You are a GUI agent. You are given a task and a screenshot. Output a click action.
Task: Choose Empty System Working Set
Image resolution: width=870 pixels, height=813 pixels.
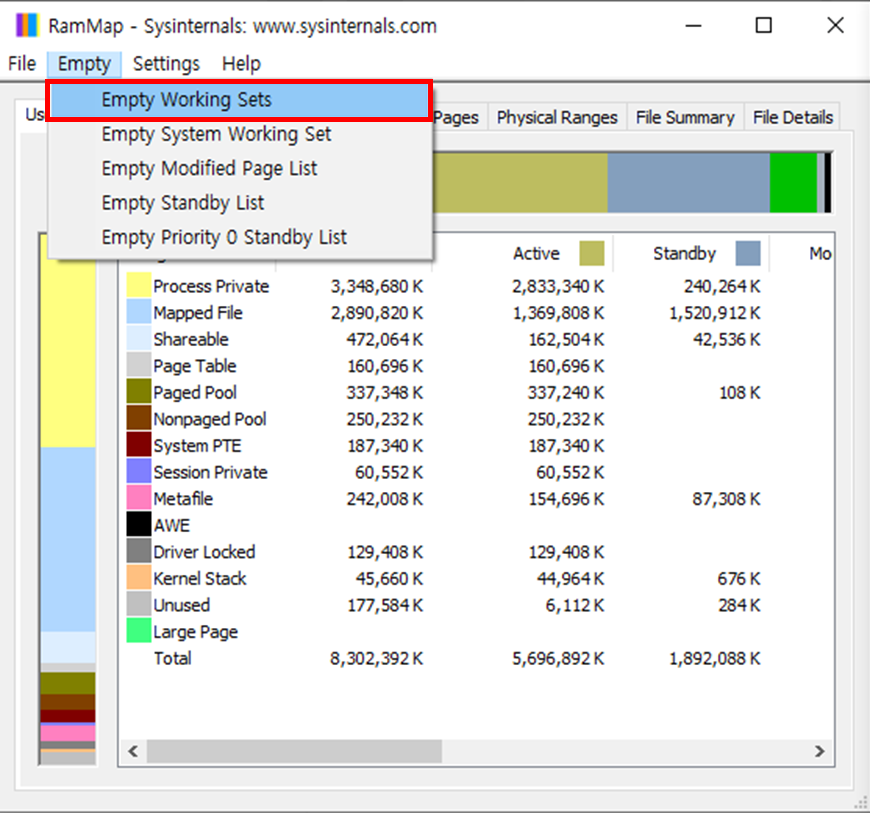pos(239,134)
